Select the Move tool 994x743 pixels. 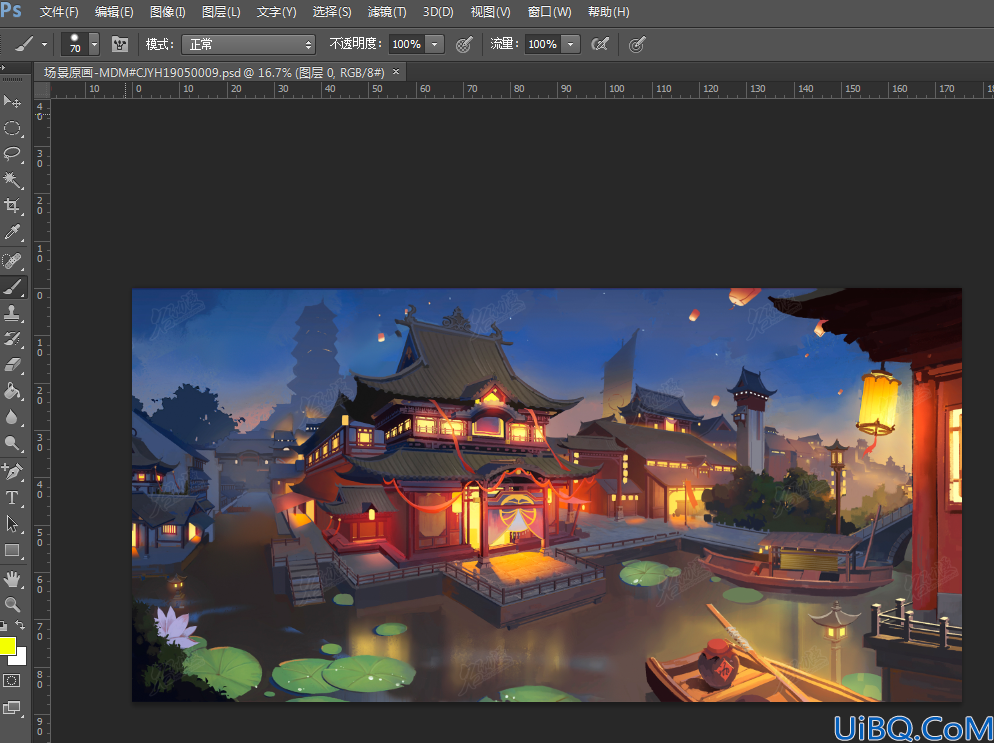[12, 101]
